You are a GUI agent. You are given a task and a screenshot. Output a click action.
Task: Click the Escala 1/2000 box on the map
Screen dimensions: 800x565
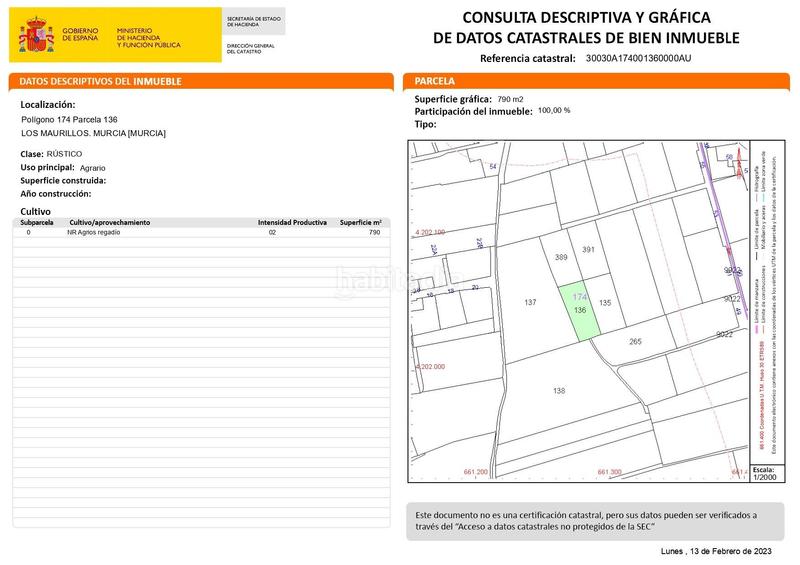pos(763,472)
